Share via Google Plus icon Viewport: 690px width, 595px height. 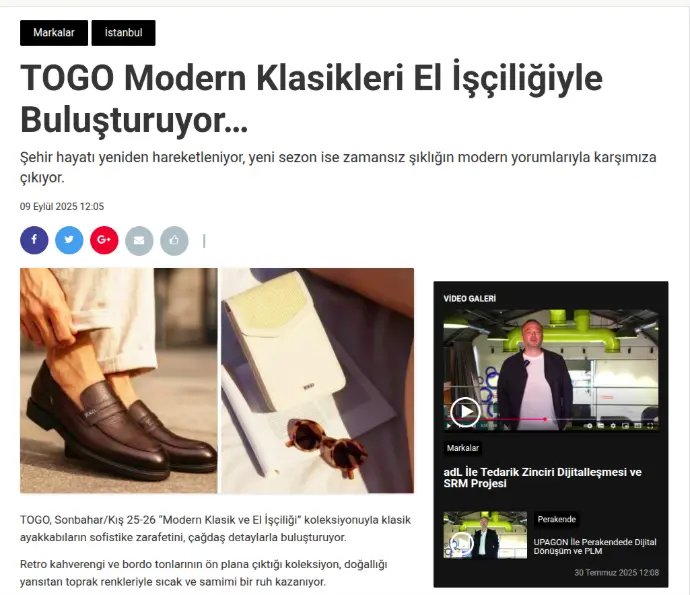pos(104,240)
